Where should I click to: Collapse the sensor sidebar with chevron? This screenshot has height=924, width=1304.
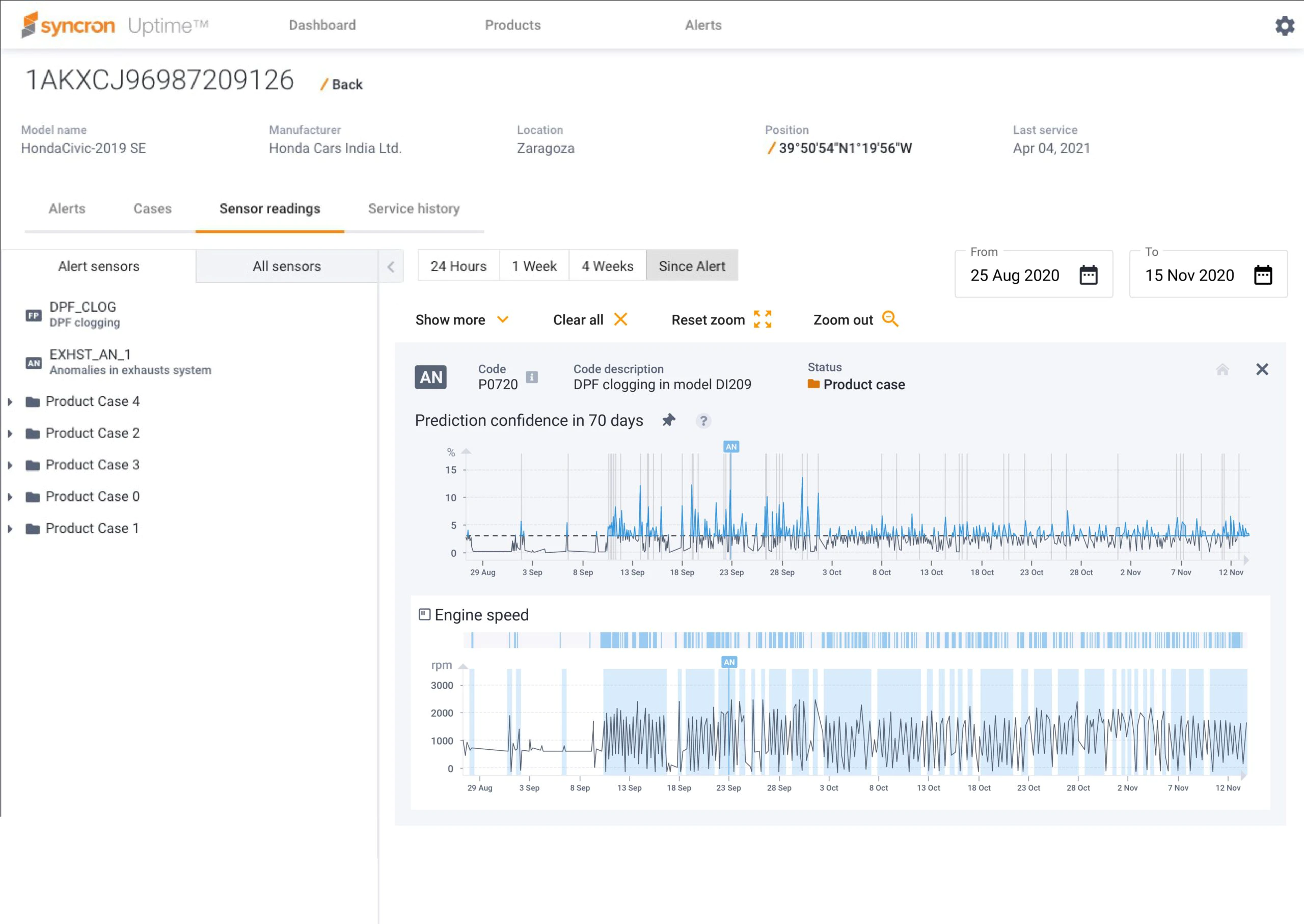[391, 266]
